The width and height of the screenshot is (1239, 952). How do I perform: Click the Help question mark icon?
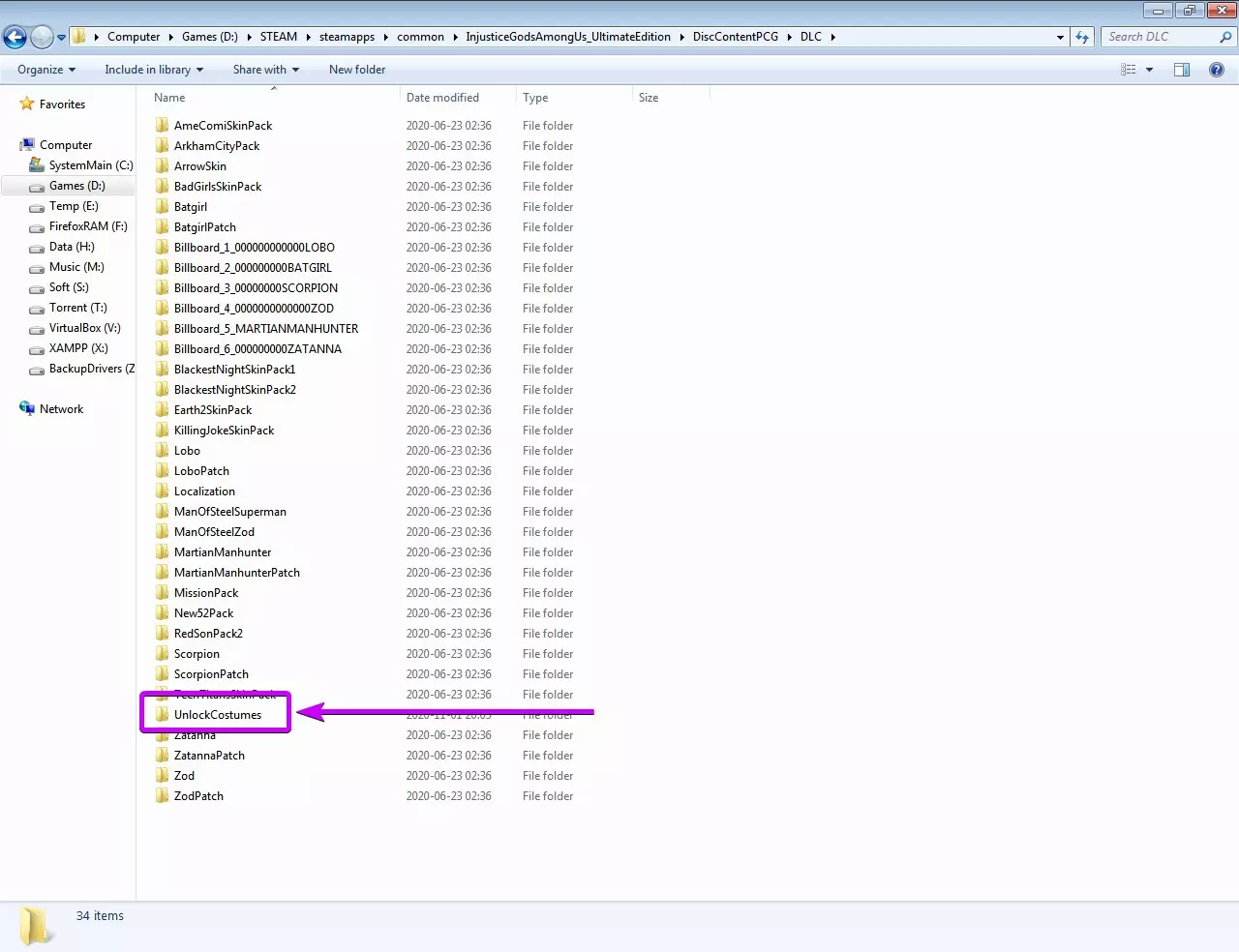pyautogui.click(x=1217, y=70)
